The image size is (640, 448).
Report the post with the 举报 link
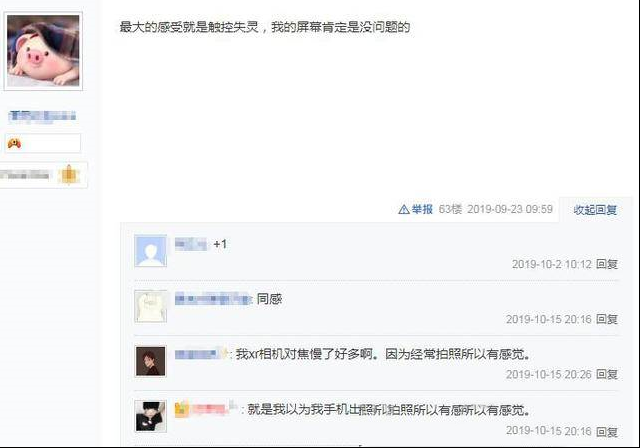[x=422, y=209]
